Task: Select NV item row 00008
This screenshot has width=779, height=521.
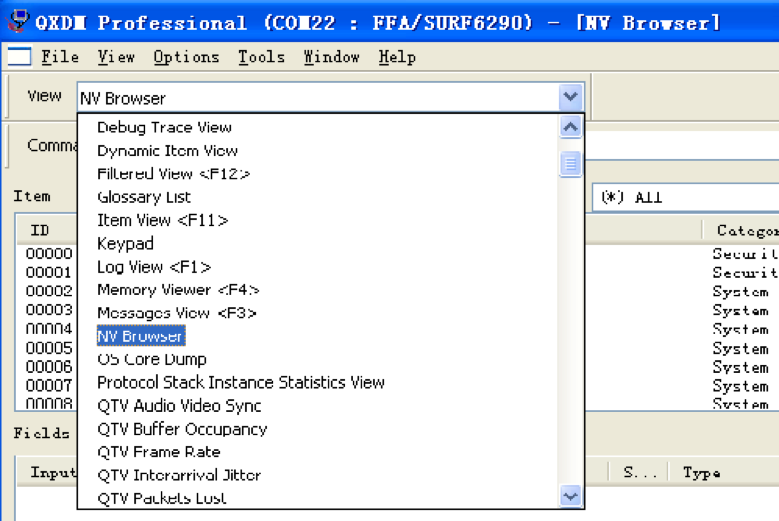Action: pos(49,403)
